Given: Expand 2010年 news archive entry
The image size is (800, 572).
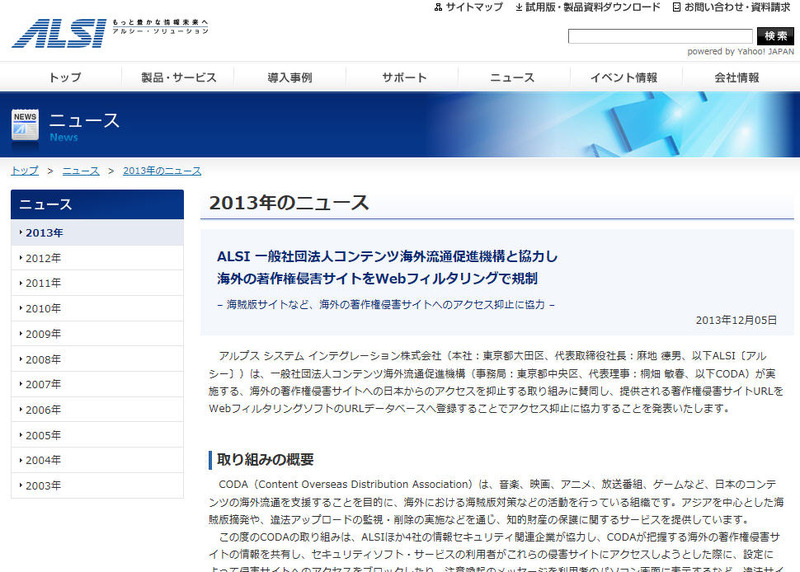Looking at the screenshot, I should [x=43, y=309].
